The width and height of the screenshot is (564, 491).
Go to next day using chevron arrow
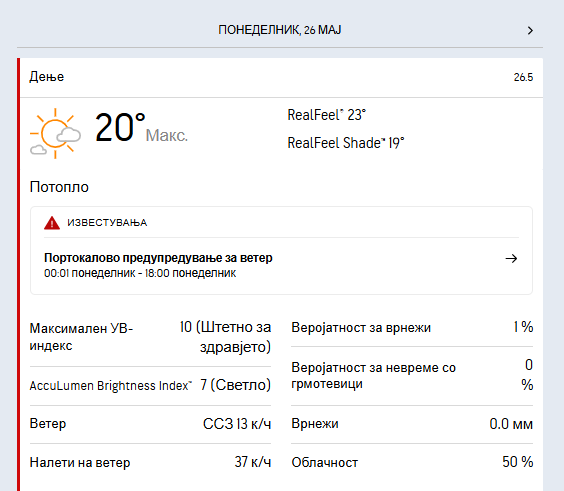click(x=530, y=30)
